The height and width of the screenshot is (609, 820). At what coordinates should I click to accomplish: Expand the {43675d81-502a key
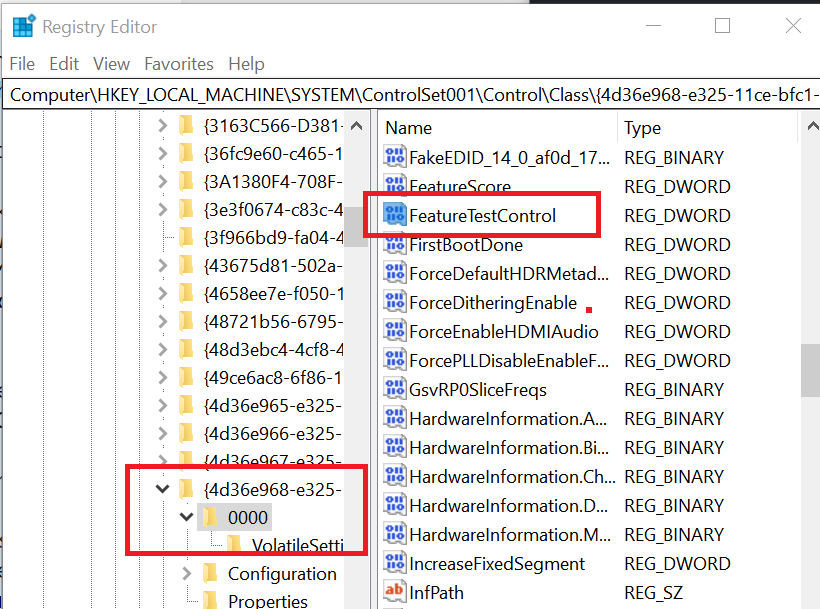pos(163,266)
